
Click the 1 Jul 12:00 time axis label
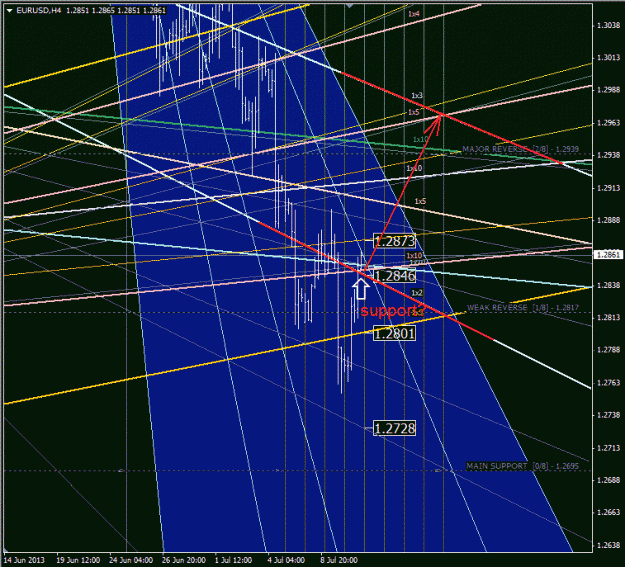tap(233, 560)
